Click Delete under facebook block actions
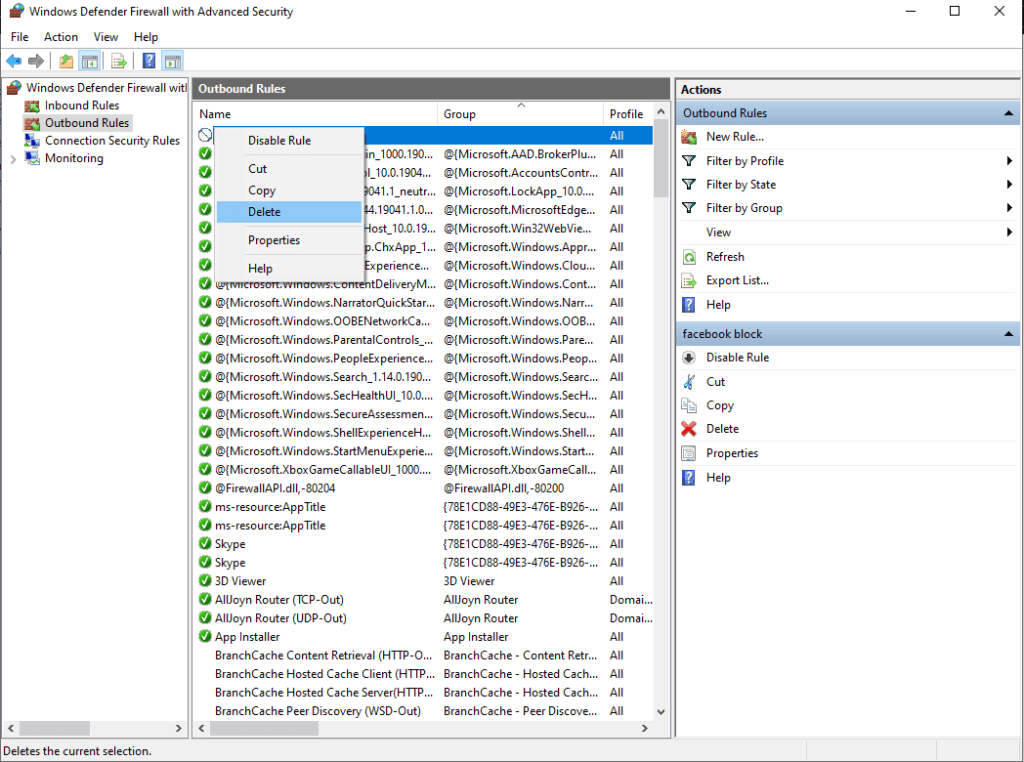 pos(722,429)
